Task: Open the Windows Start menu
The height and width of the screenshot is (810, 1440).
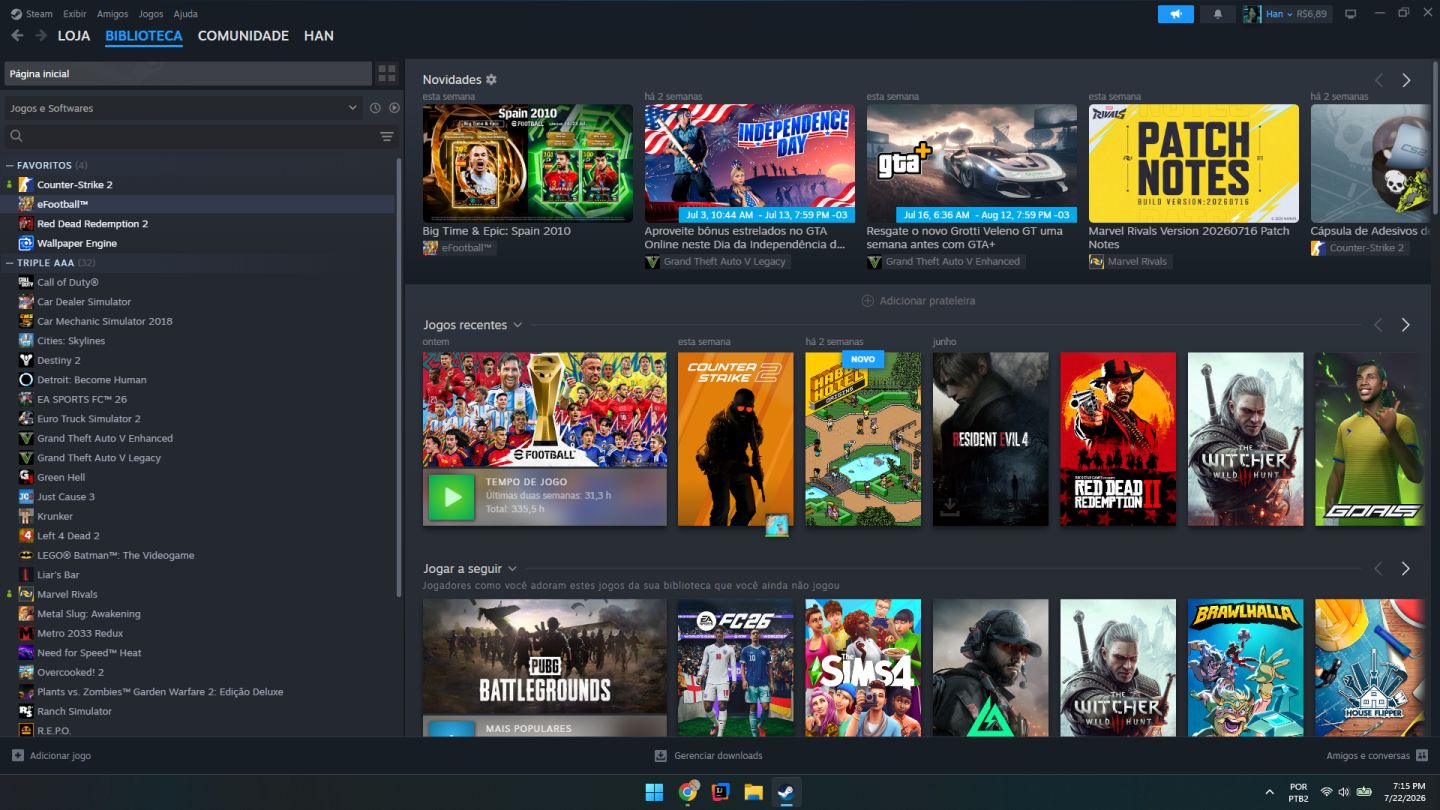Action: pyautogui.click(x=654, y=792)
